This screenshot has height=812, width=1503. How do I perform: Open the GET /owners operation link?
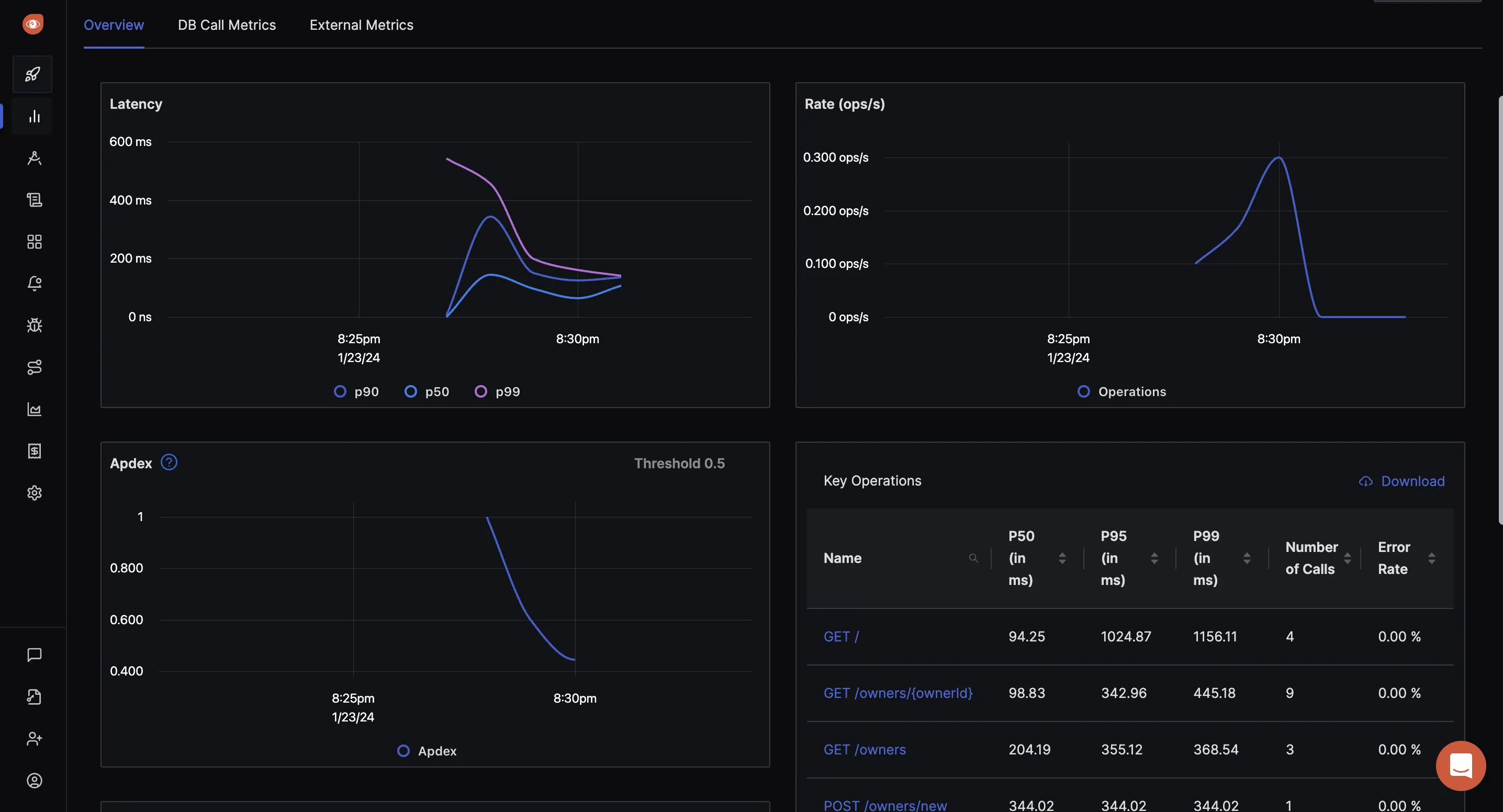(x=865, y=750)
